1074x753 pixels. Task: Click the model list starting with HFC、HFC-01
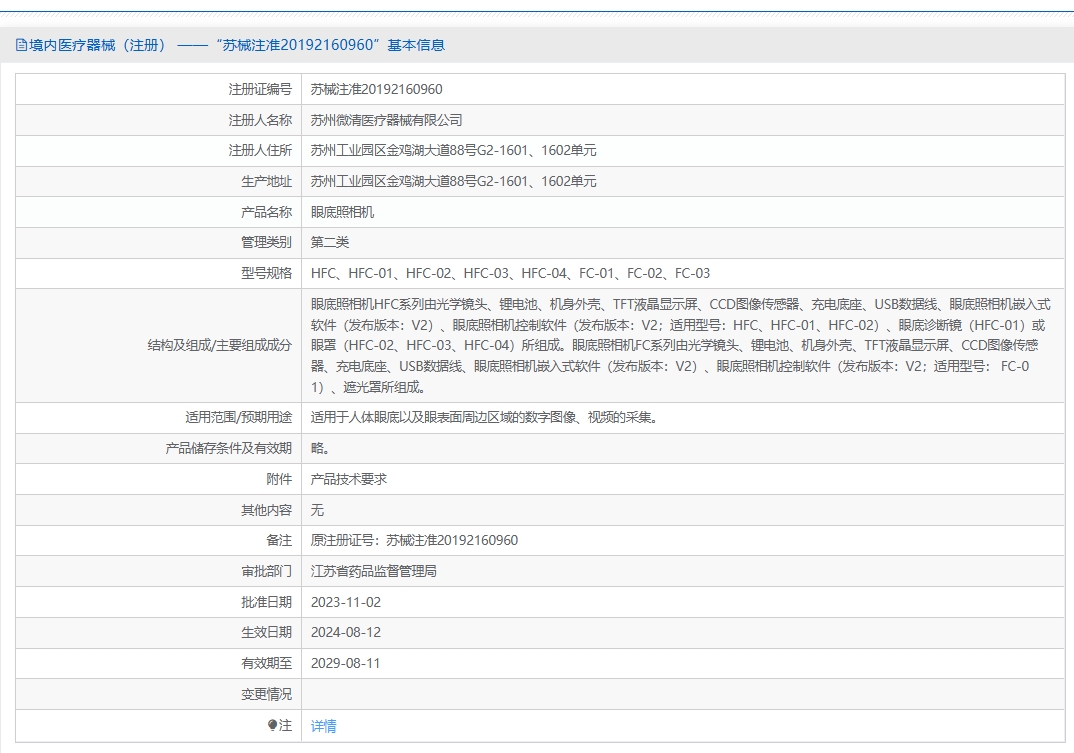pos(510,273)
